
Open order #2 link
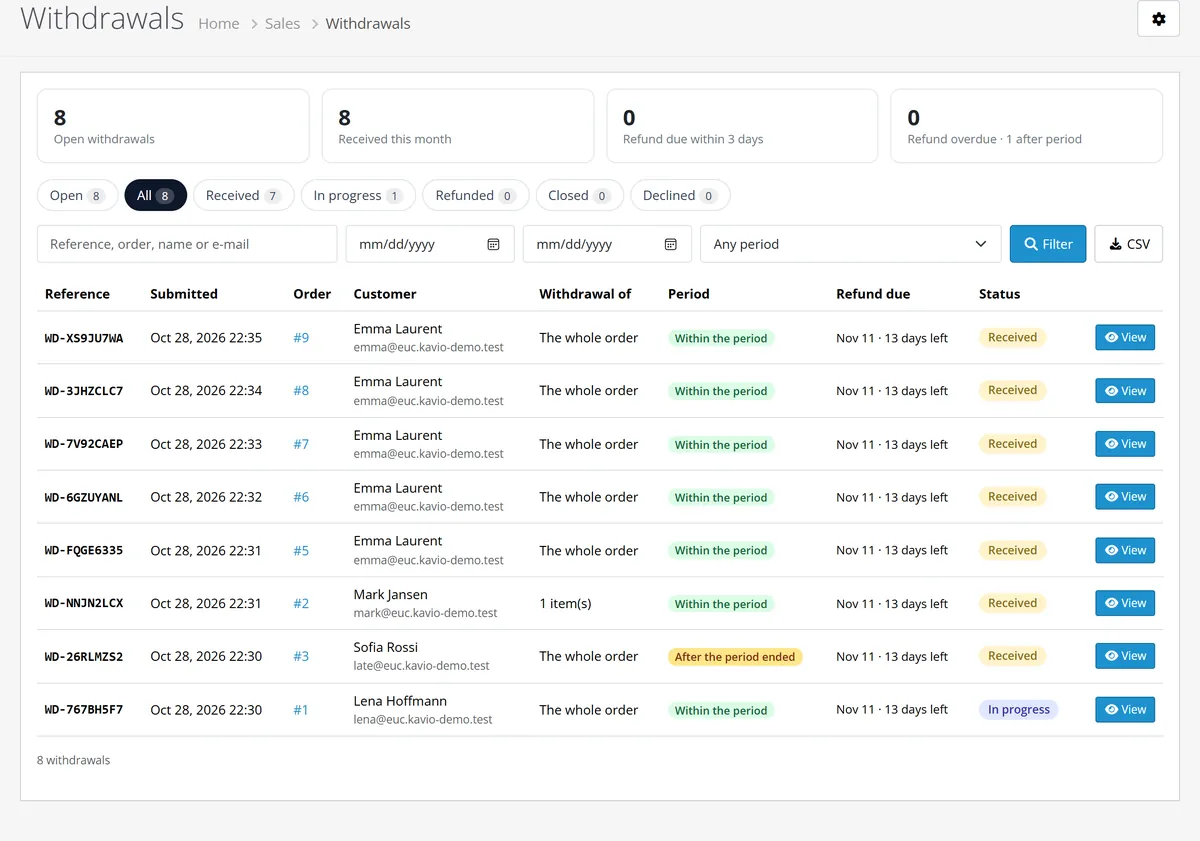click(301, 604)
